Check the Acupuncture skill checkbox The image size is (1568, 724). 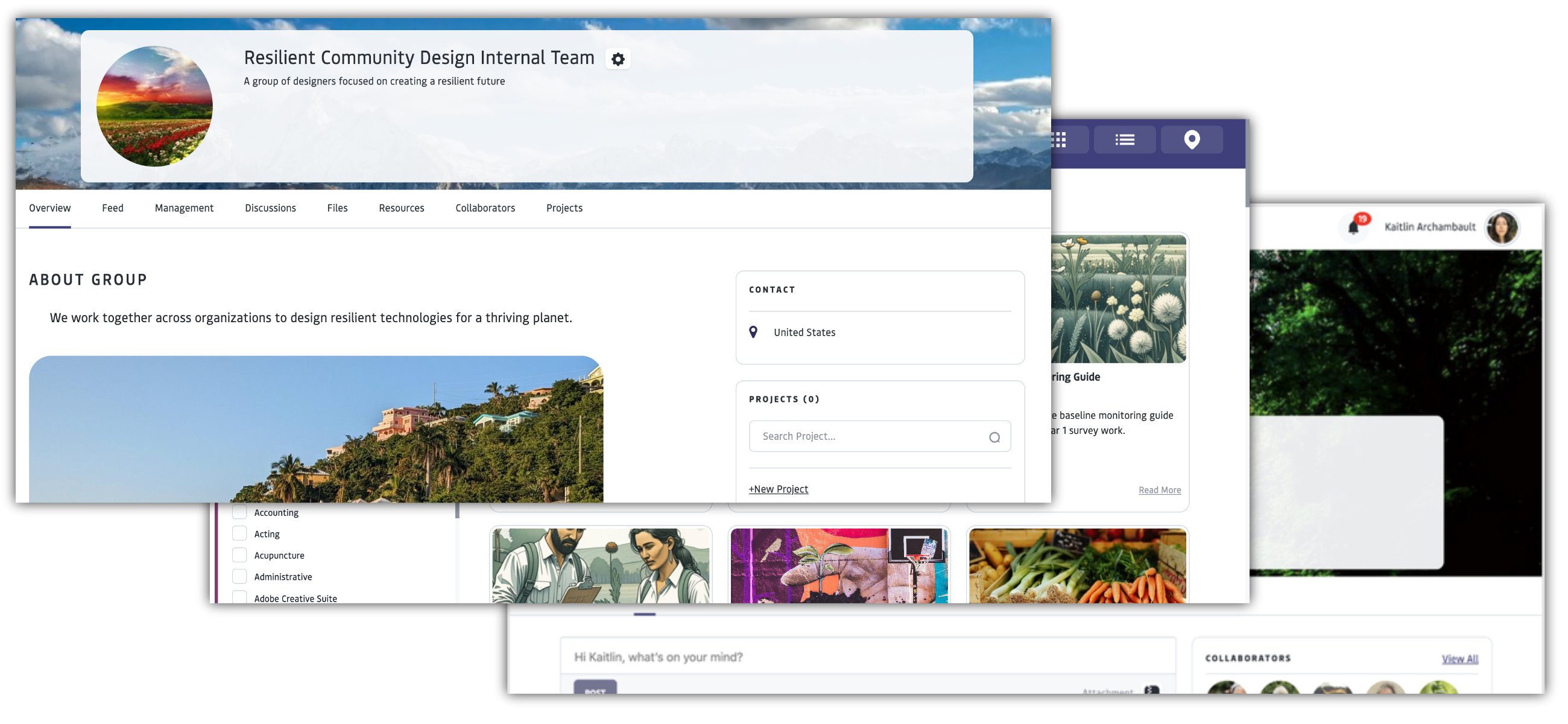pos(240,554)
